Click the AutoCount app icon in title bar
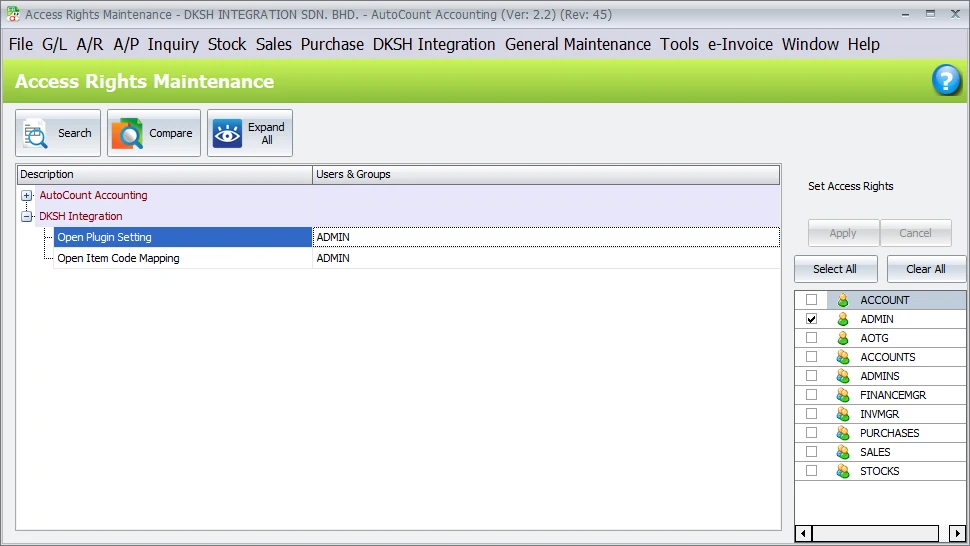 coord(12,14)
